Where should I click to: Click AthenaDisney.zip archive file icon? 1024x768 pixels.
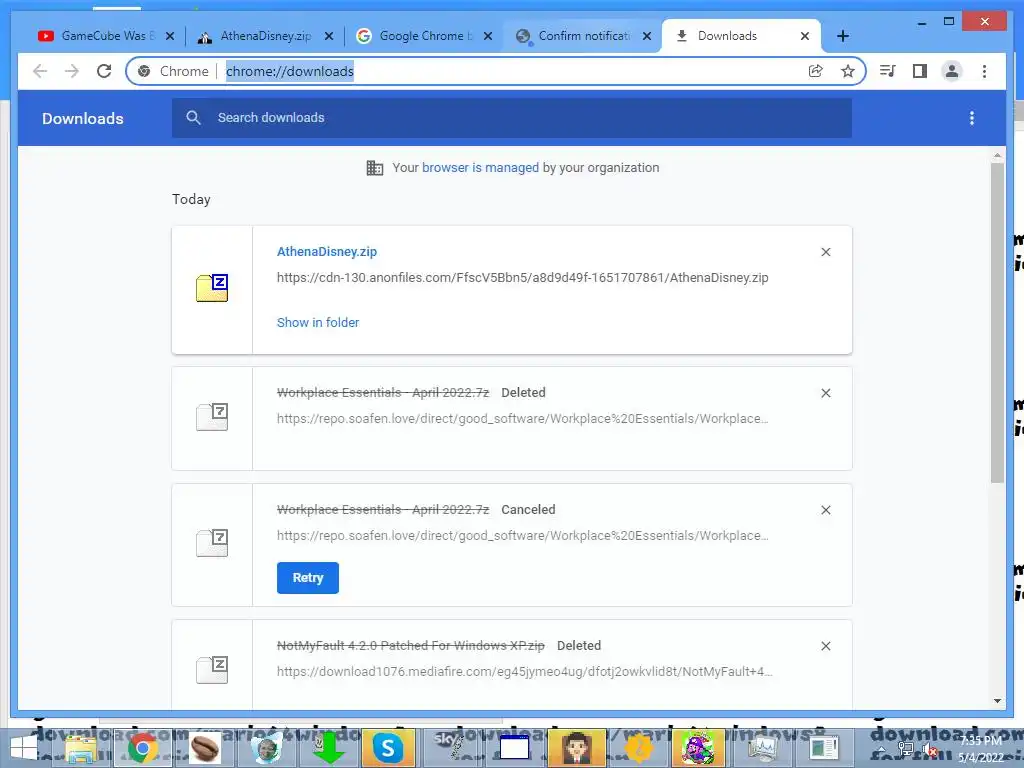[212, 288]
